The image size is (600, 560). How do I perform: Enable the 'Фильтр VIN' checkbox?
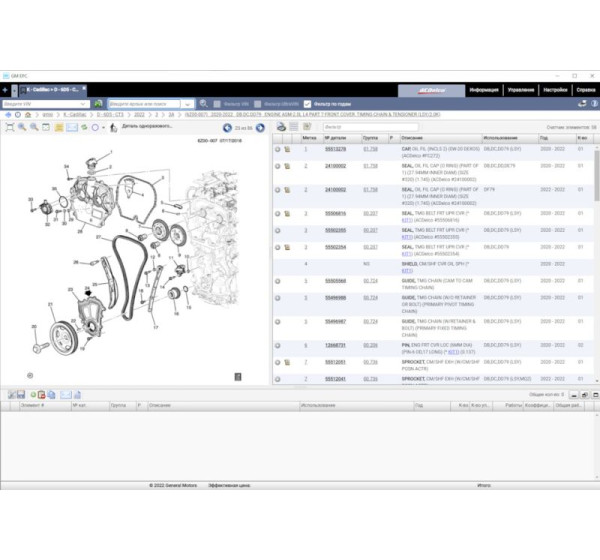tap(217, 103)
